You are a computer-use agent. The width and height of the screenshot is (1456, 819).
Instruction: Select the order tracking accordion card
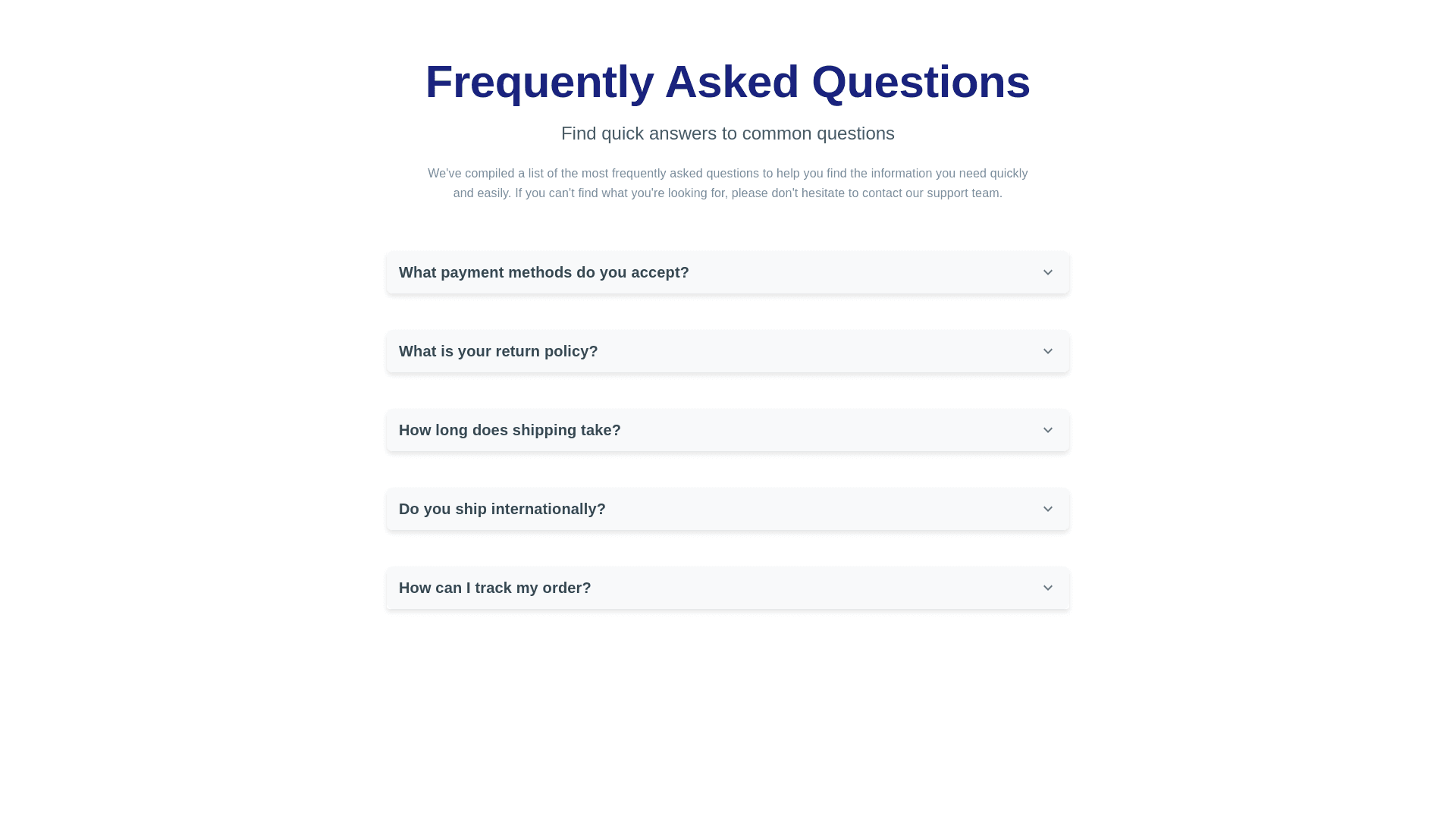tap(834, 588)
